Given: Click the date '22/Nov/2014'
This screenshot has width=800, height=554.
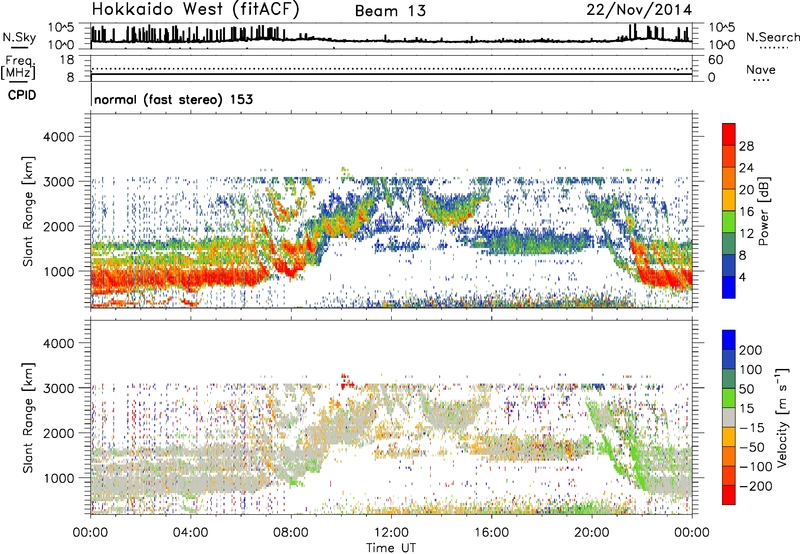Looking at the screenshot, I should click(639, 10).
